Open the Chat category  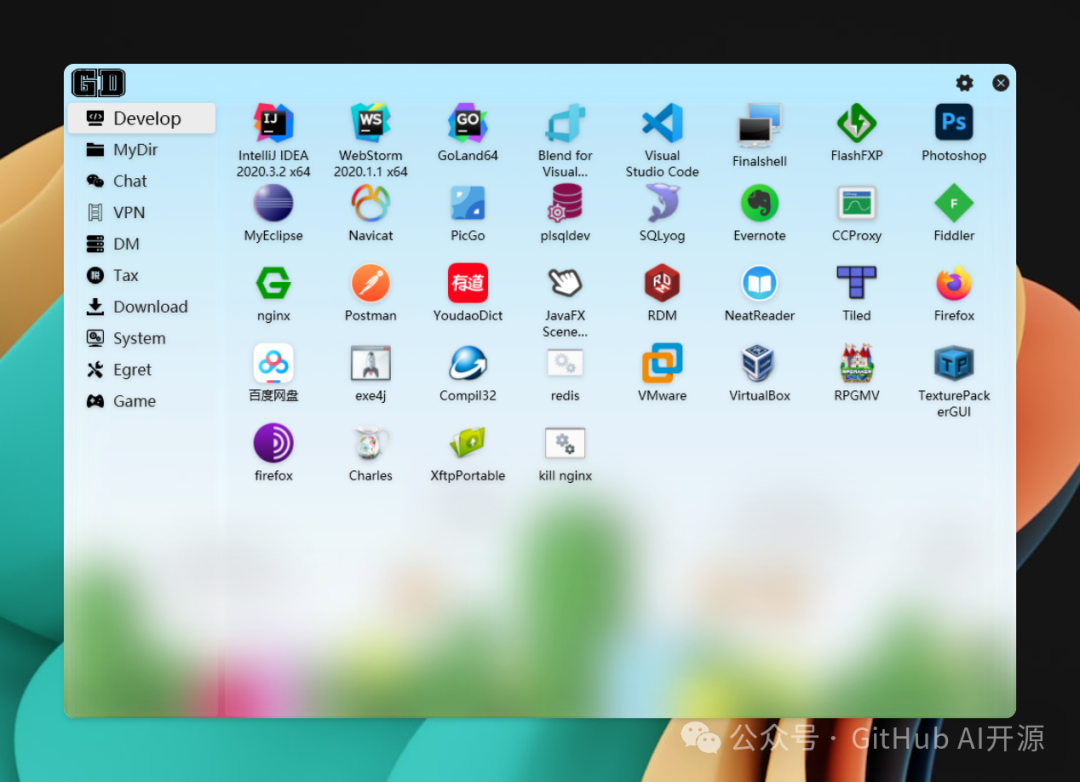[x=142, y=181]
